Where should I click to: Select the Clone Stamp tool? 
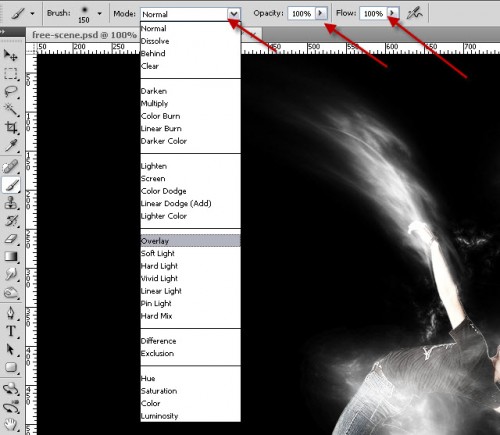pos(11,203)
